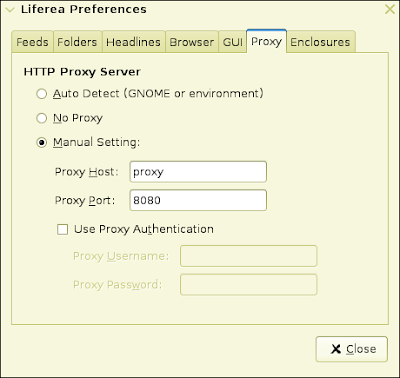Image resolution: width=400 pixels, height=378 pixels.
Task: Click the window menu arrow in title bar
Action: coord(10,10)
